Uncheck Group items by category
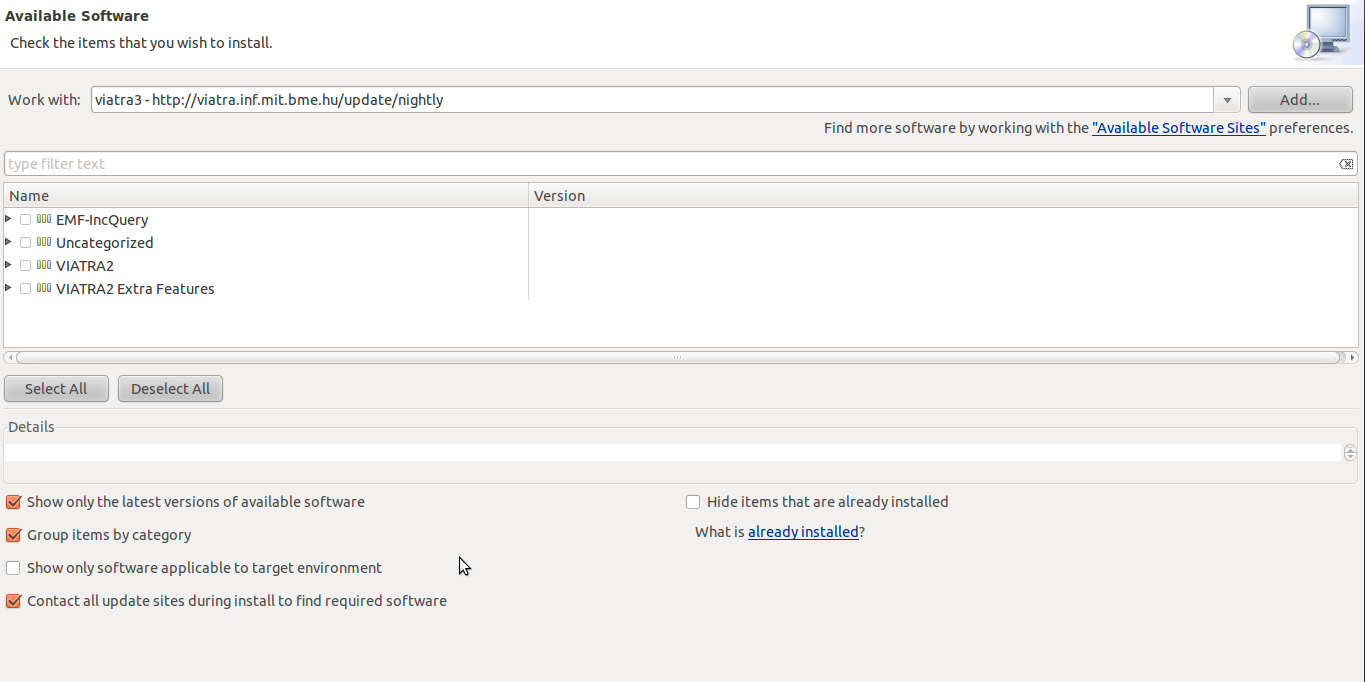The width and height of the screenshot is (1365, 682). [13, 535]
